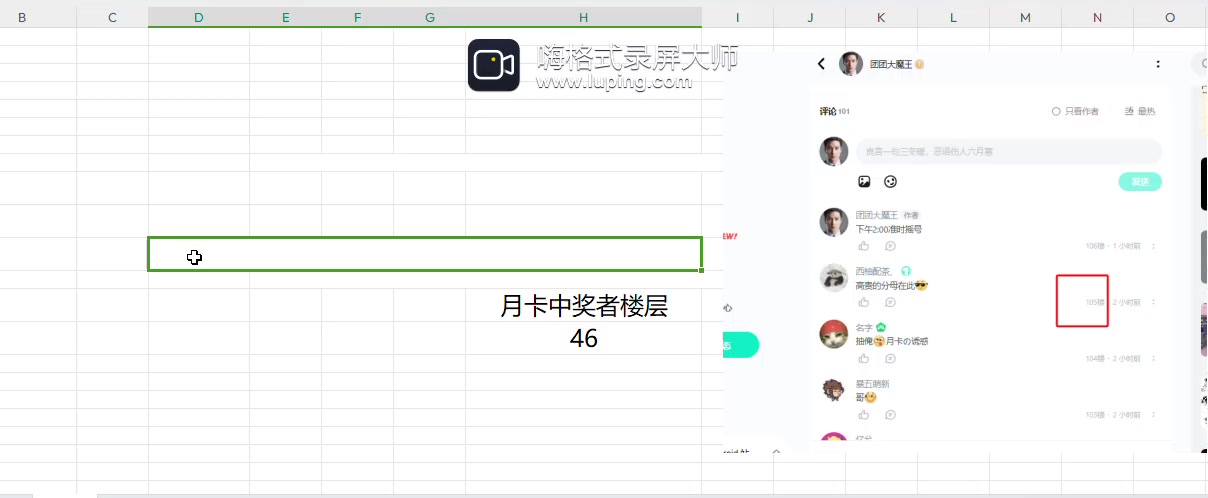Open the '最热' sort option
The width and height of the screenshot is (1208, 498).
pyautogui.click(x=1140, y=111)
